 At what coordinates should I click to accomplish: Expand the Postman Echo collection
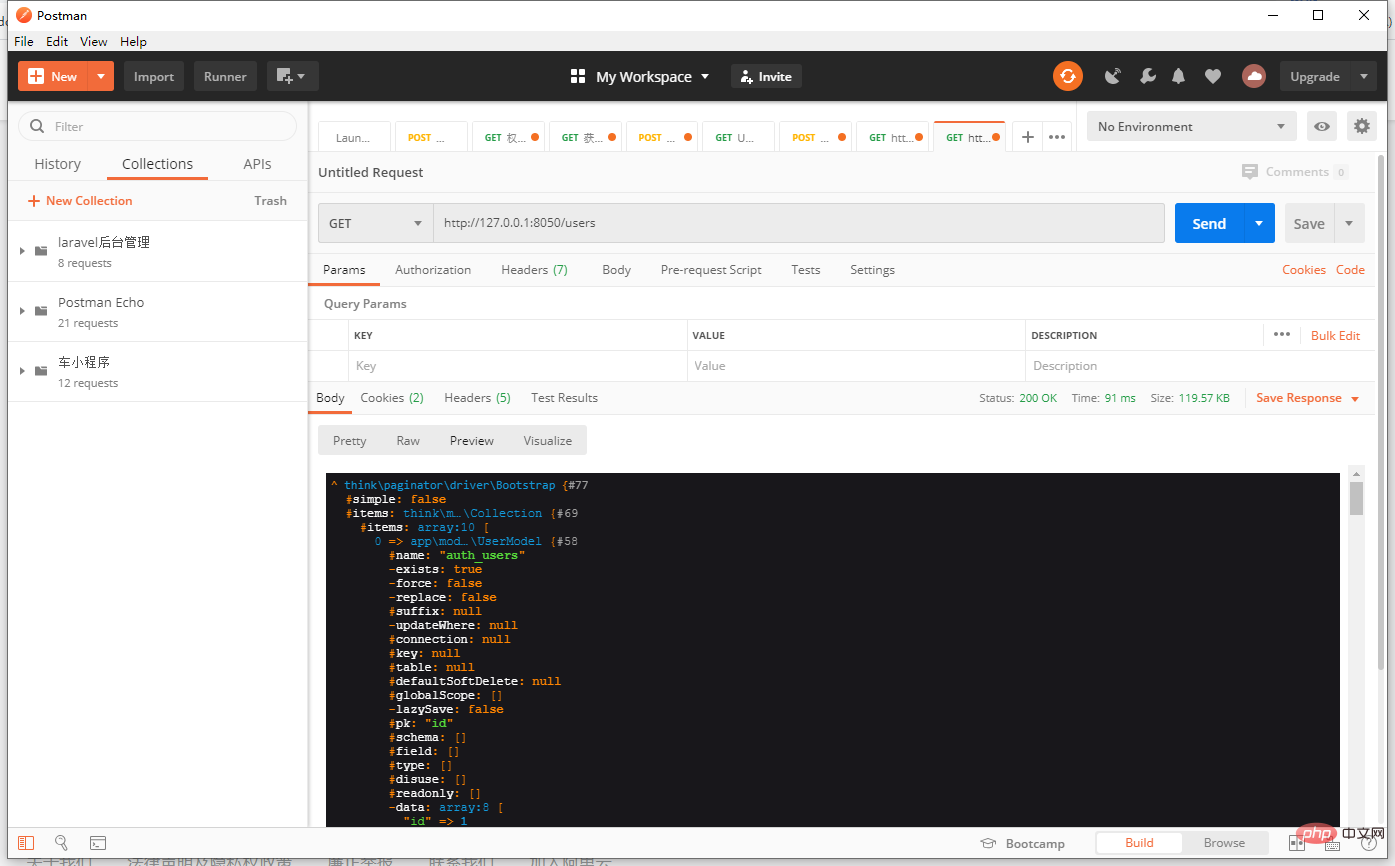22,311
